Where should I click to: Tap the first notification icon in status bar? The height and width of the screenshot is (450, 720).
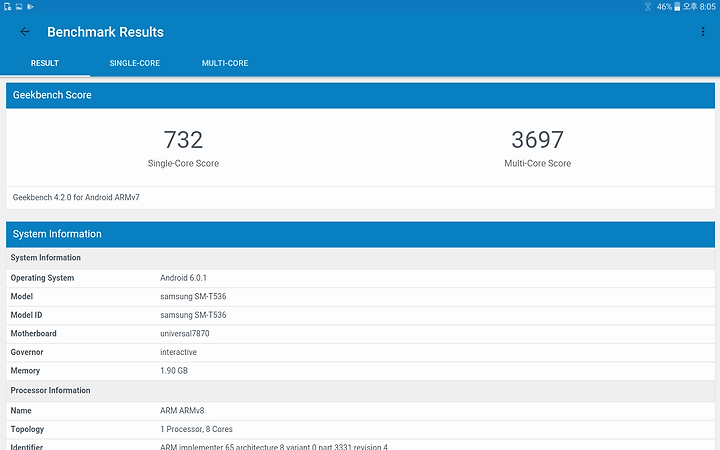pos(7,6)
